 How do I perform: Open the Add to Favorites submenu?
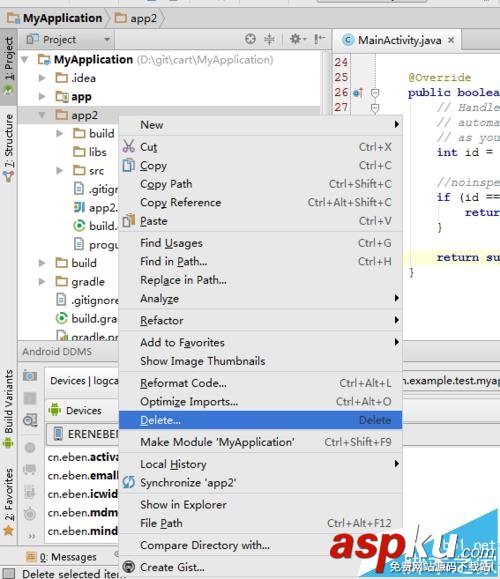tap(260, 342)
